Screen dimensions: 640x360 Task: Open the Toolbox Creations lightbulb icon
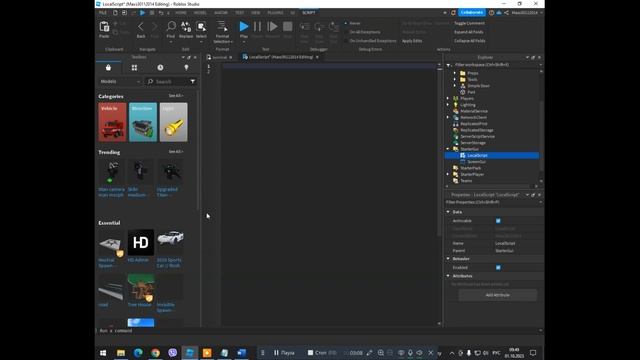tap(187, 67)
